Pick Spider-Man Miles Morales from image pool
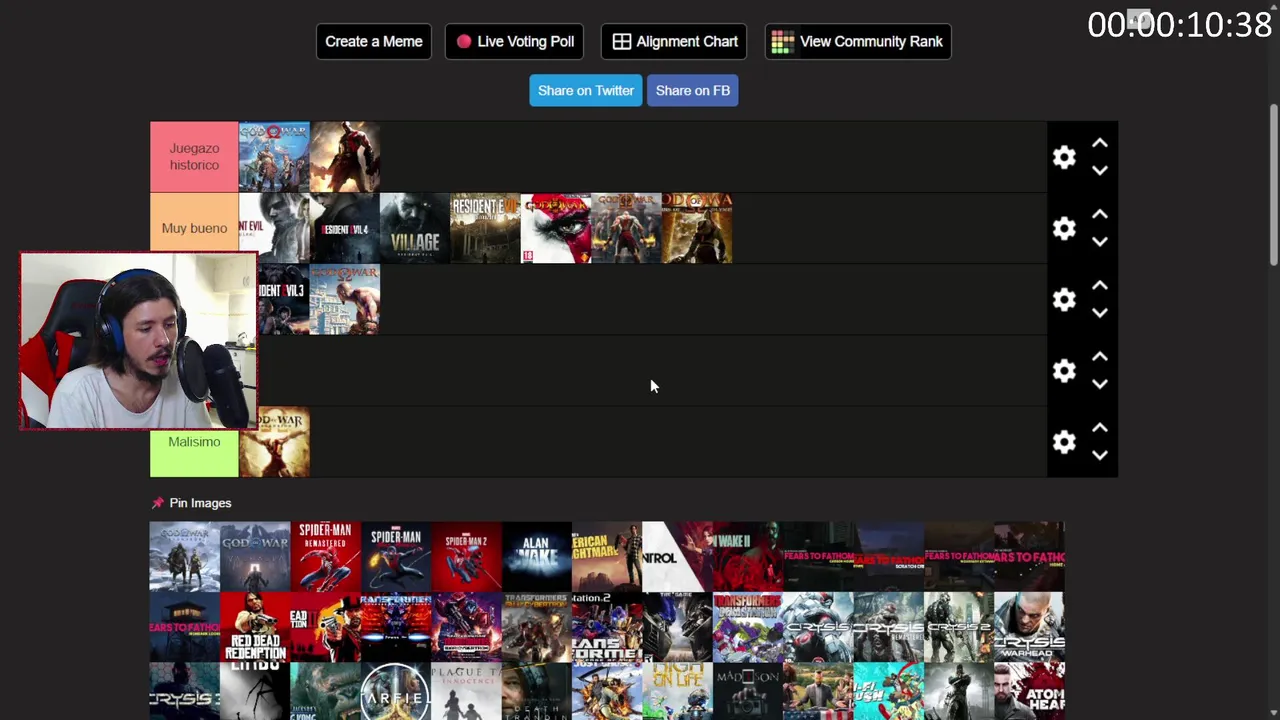Image resolution: width=1280 pixels, height=720 pixels. pos(396,556)
